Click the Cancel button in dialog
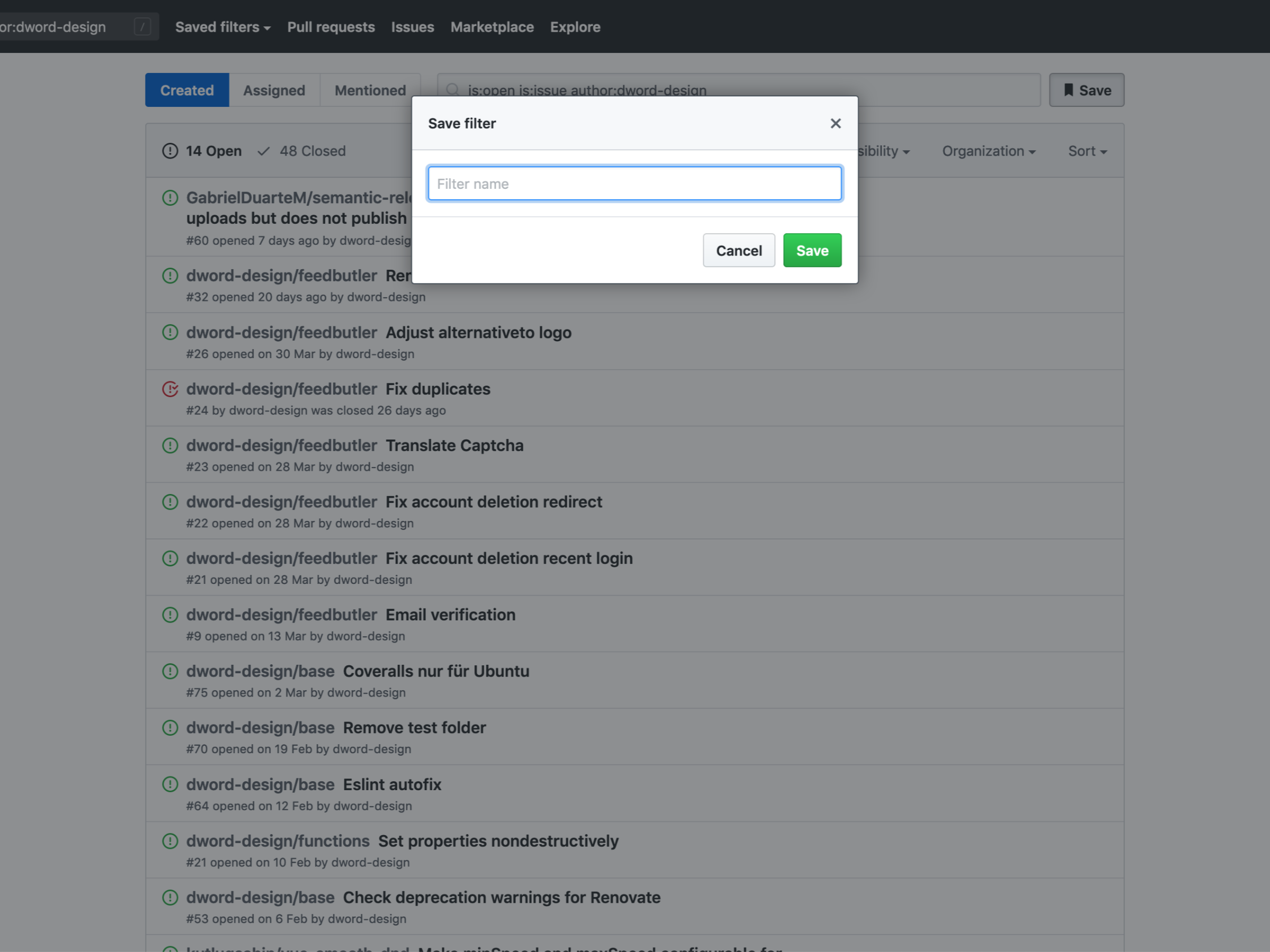1270x952 pixels. tap(739, 250)
